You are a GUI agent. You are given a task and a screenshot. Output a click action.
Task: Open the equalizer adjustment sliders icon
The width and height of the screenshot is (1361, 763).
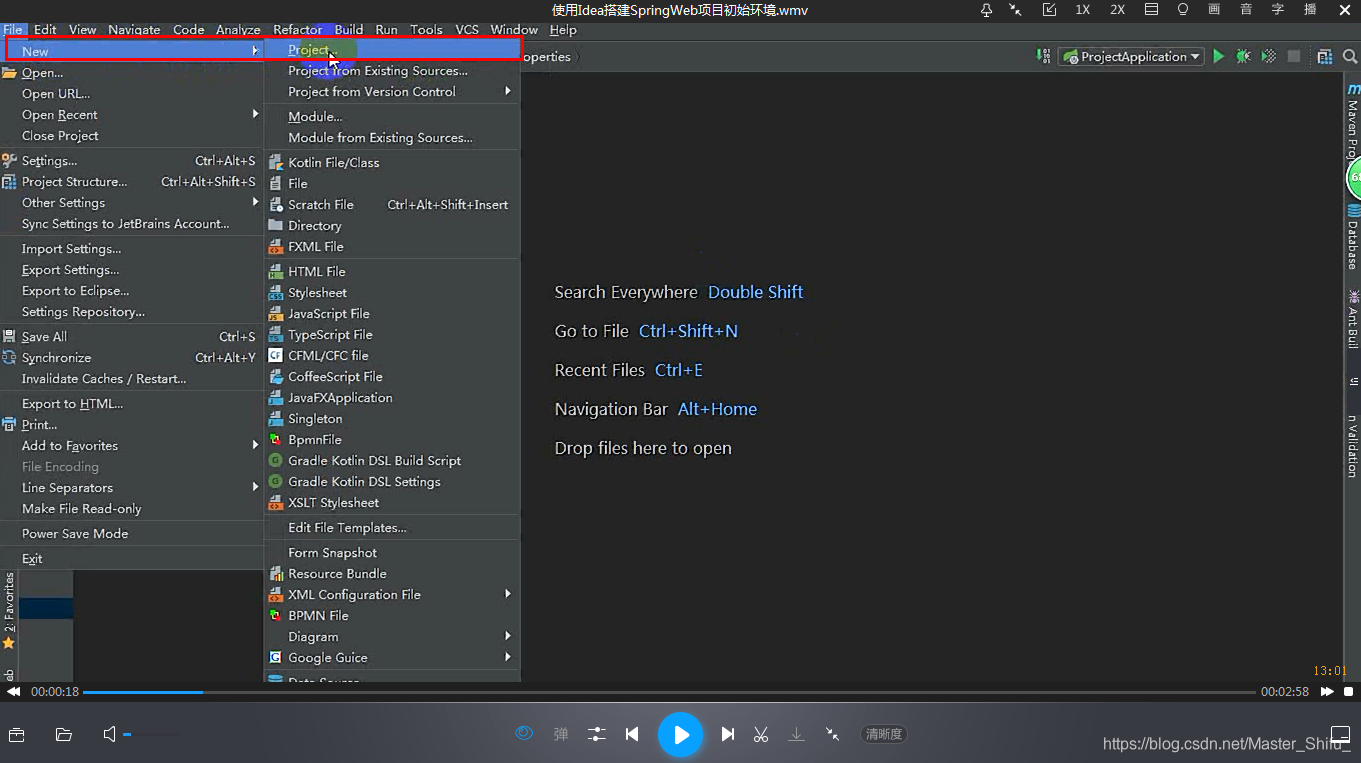click(x=597, y=734)
